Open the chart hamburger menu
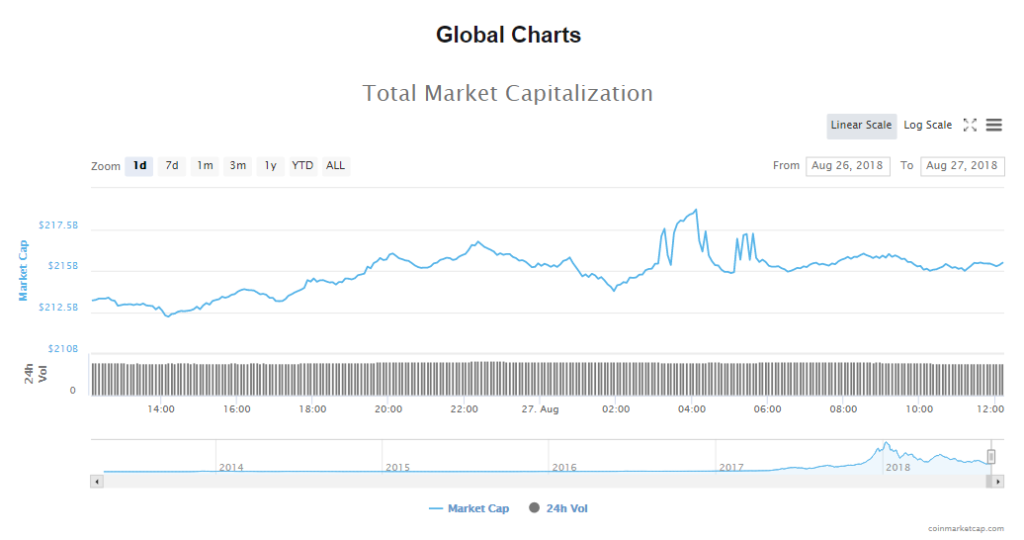Screen dimensions: 1024x540 [x=994, y=125]
